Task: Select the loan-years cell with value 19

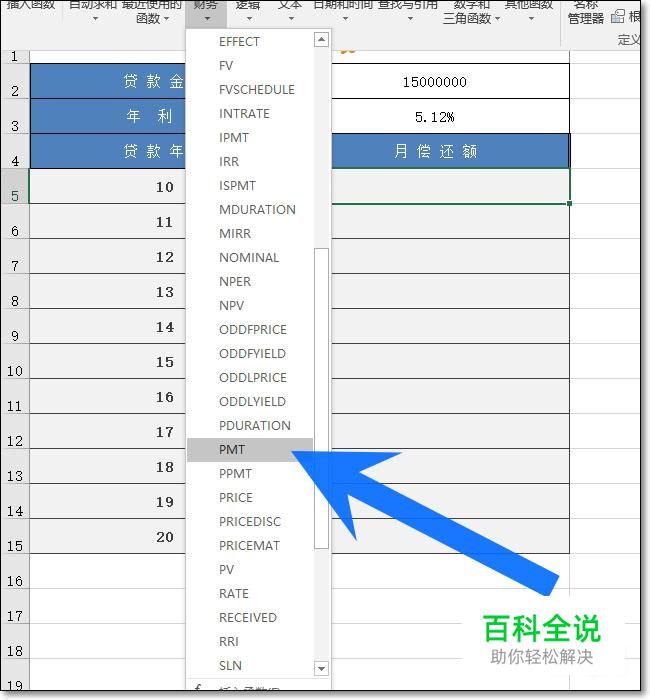Action: tap(108, 501)
